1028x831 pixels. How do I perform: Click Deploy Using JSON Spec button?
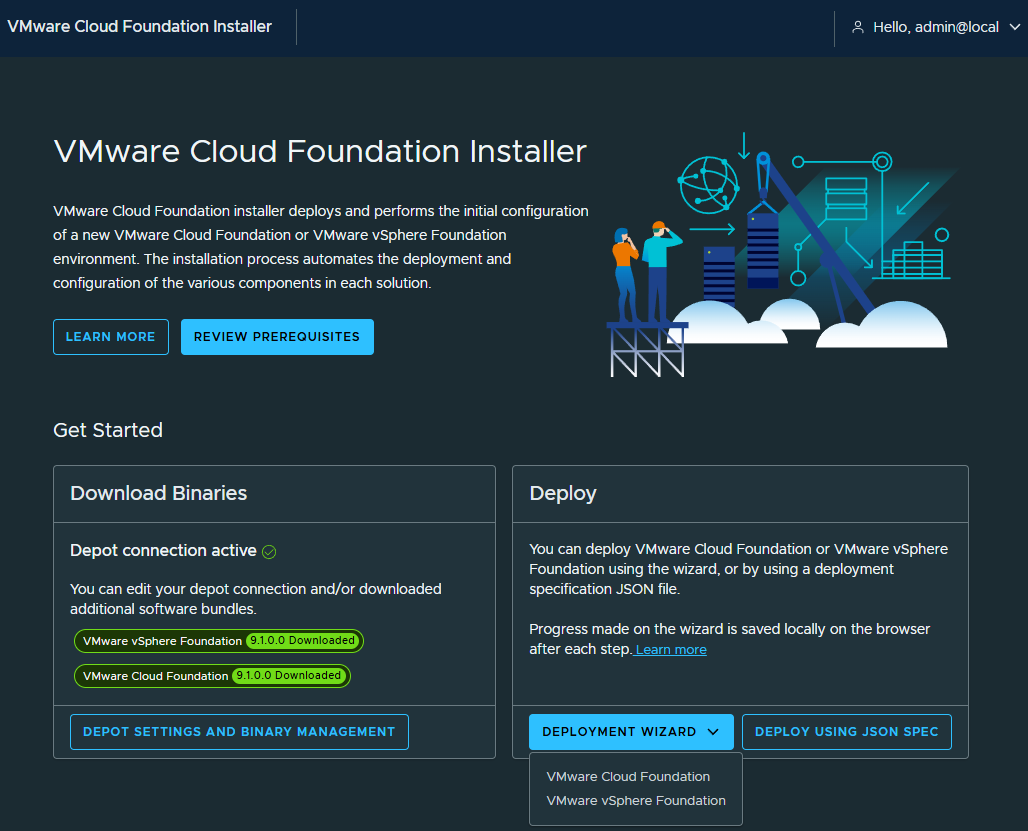pyautogui.click(x=846, y=732)
